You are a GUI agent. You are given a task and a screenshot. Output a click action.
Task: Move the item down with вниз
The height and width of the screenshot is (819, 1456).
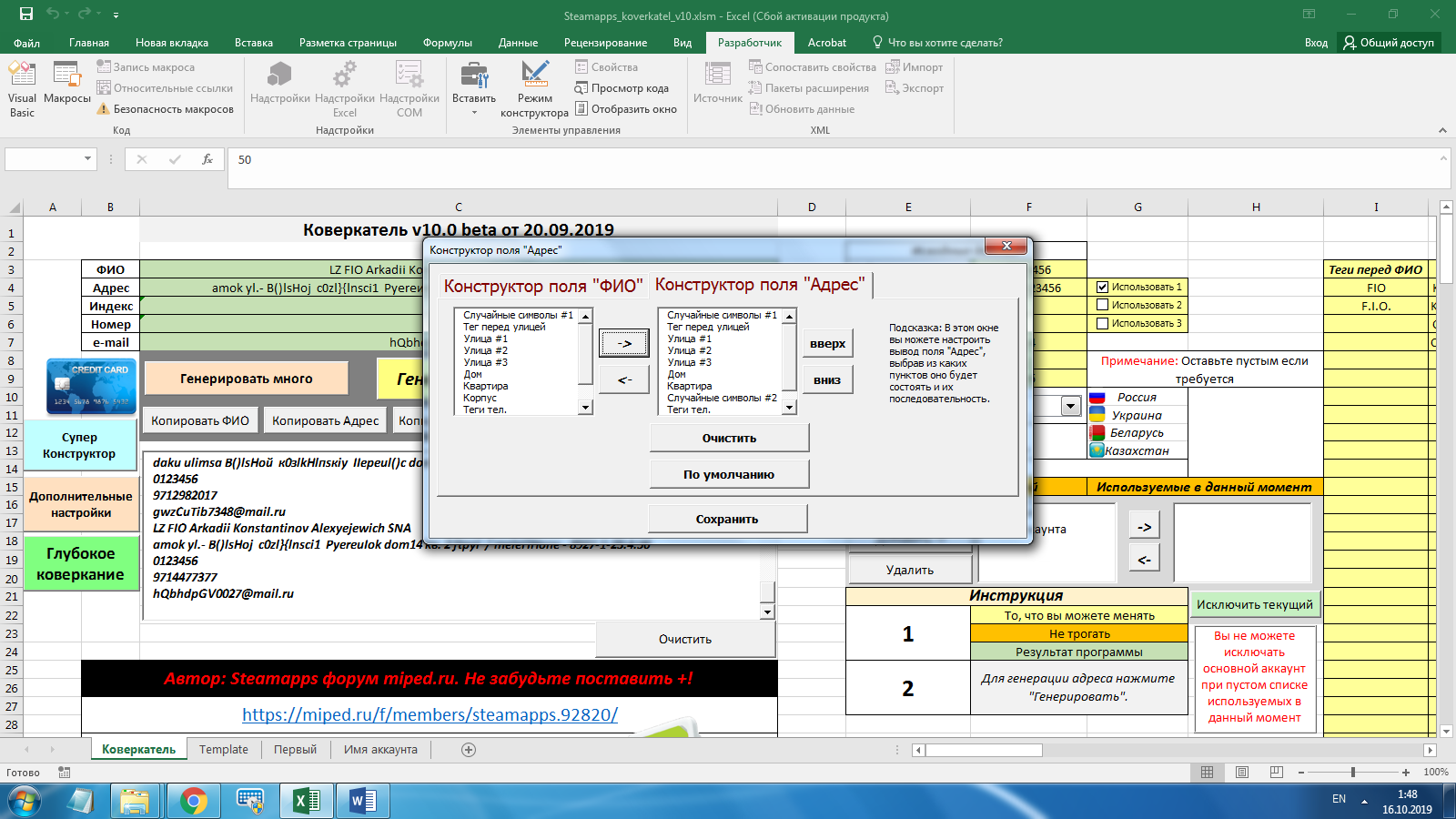pyautogui.click(x=827, y=379)
